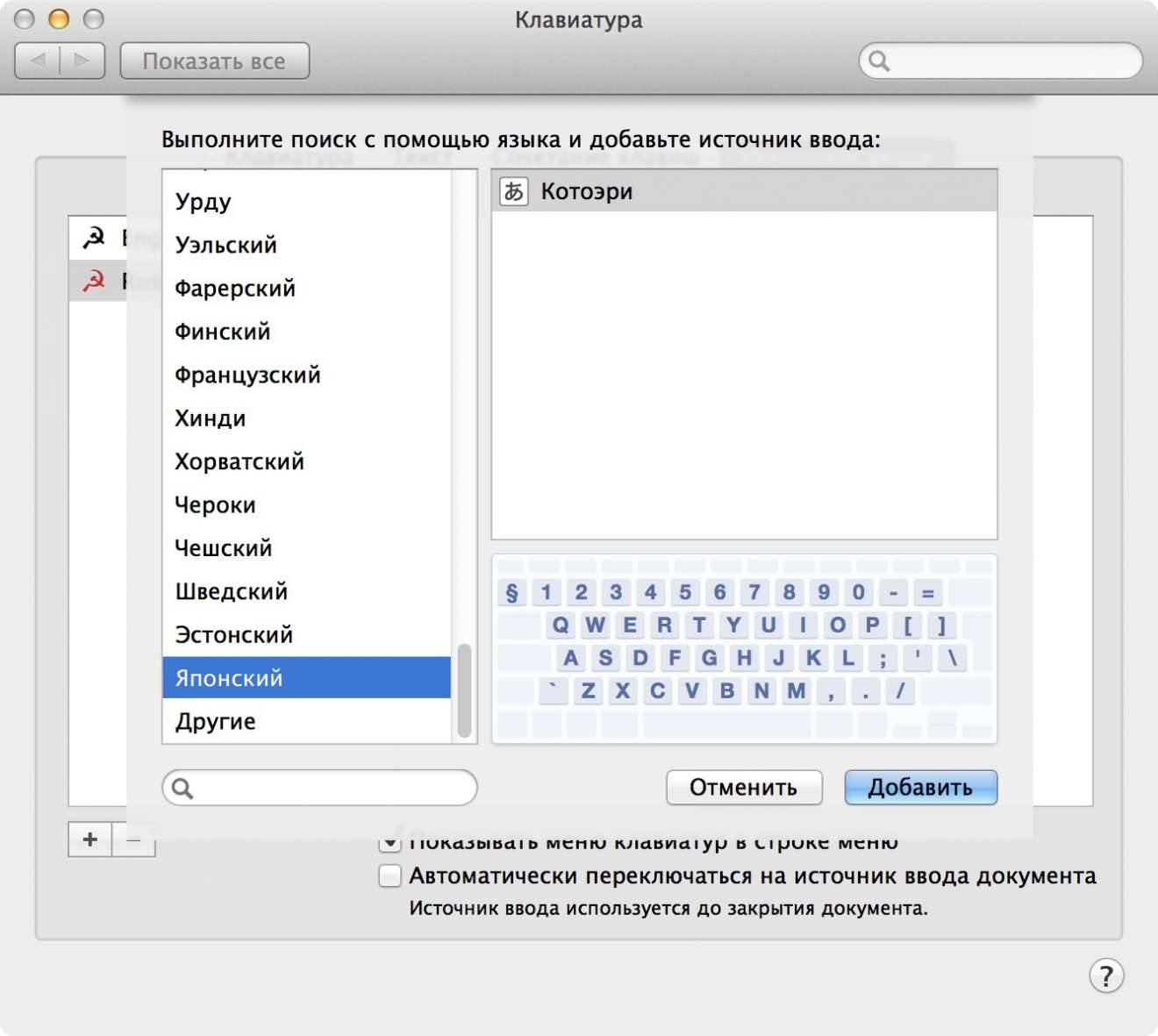Toggle automatic switching to document input source
1158x1036 pixels.
[x=390, y=875]
